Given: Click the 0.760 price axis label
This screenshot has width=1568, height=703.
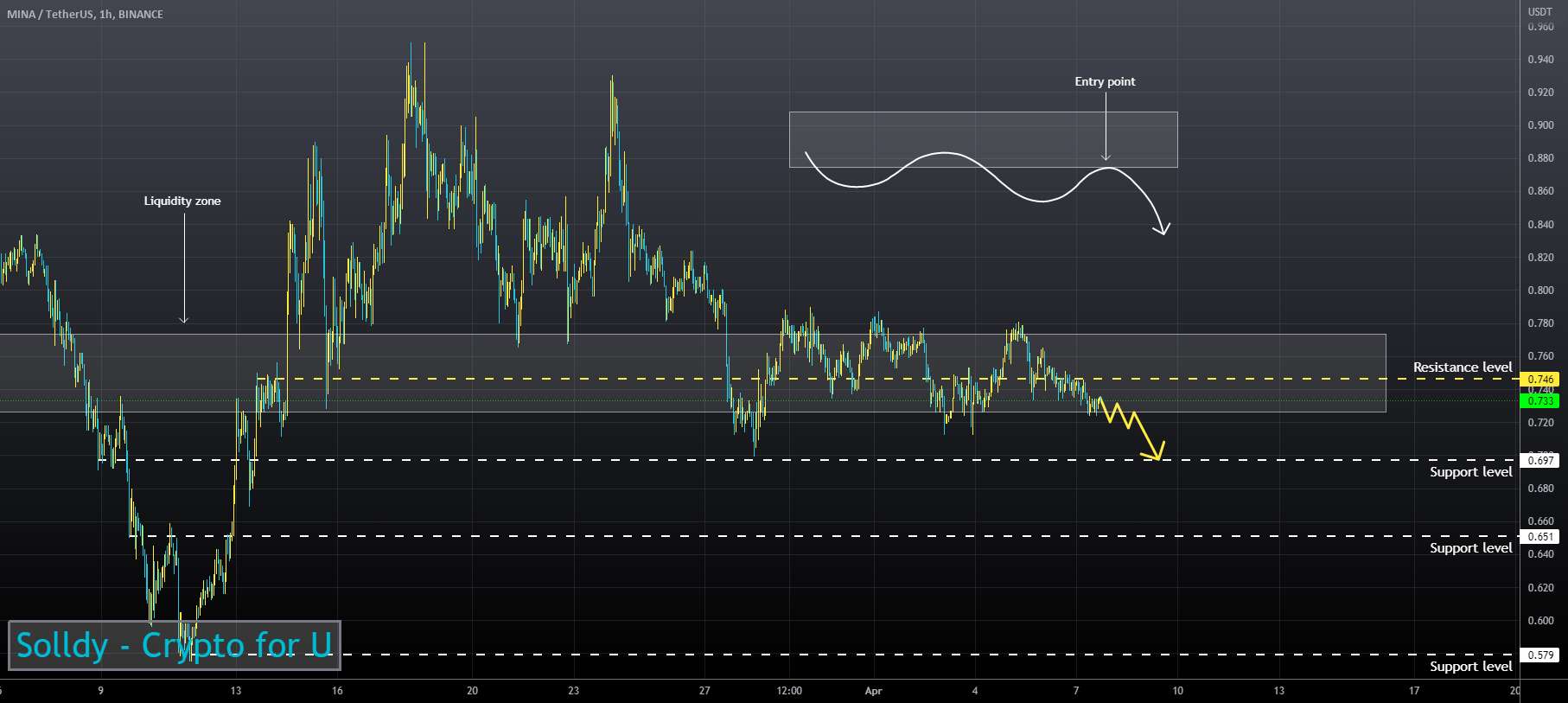Looking at the screenshot, I should [x=1540, y=356].
